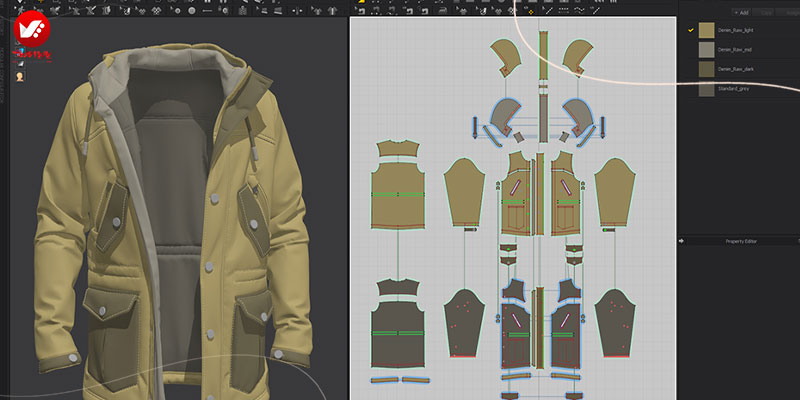
Task: Click the symmetric mirror arrows icon
Action: [x=297, y=10]
